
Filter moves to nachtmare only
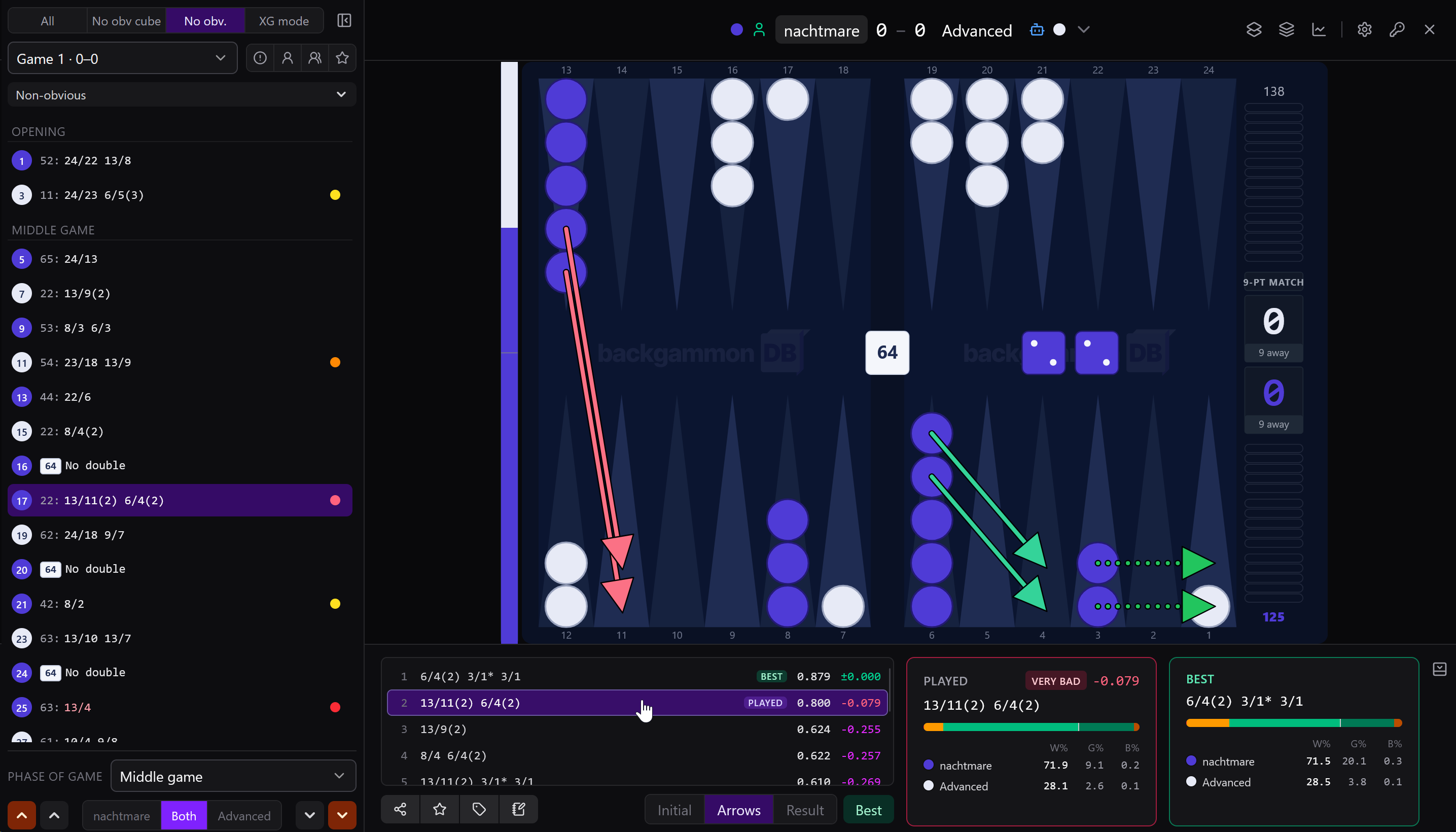click(122, 815)
